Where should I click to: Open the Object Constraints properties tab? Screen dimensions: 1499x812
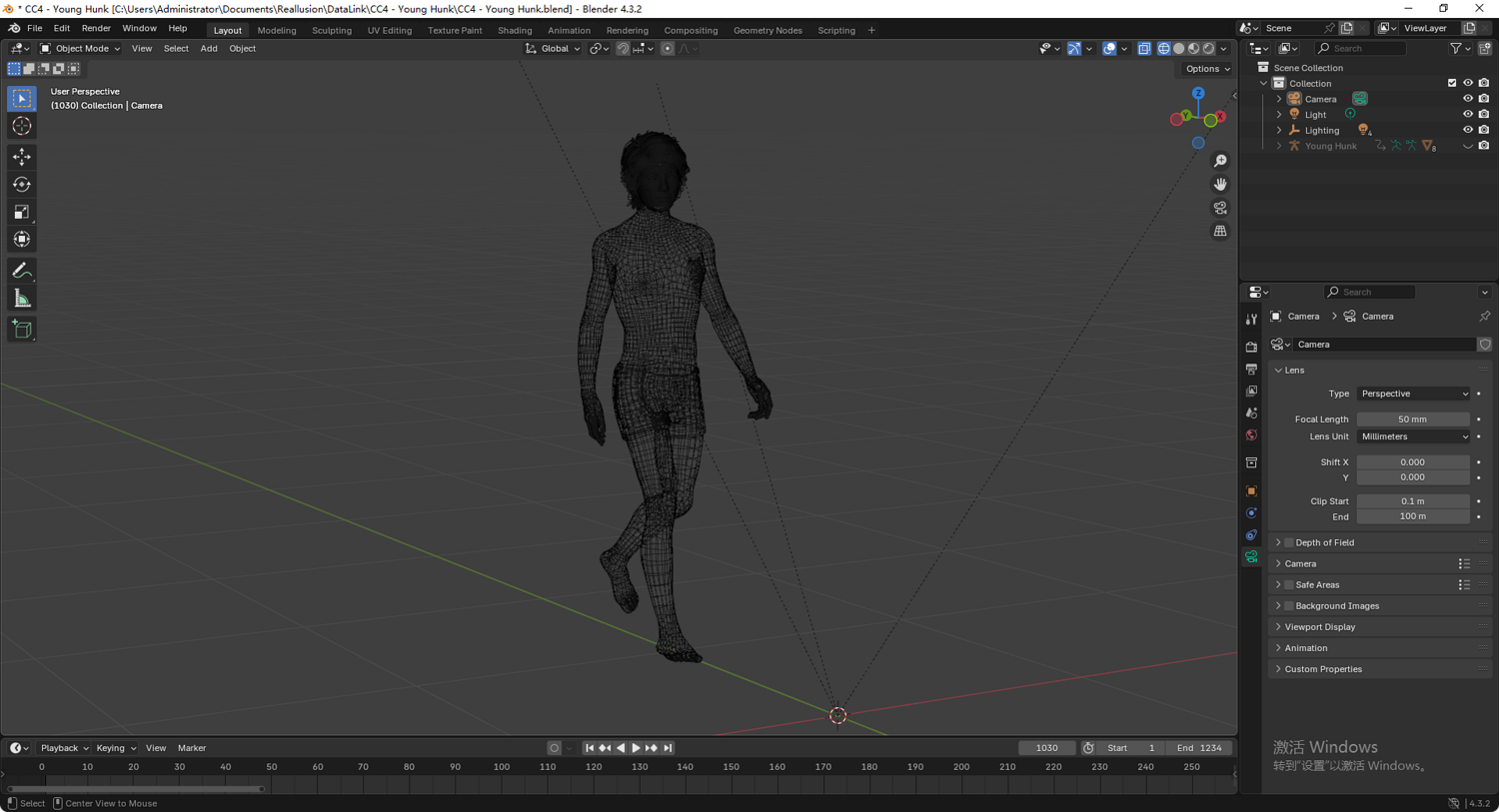tap(1251, 535)
